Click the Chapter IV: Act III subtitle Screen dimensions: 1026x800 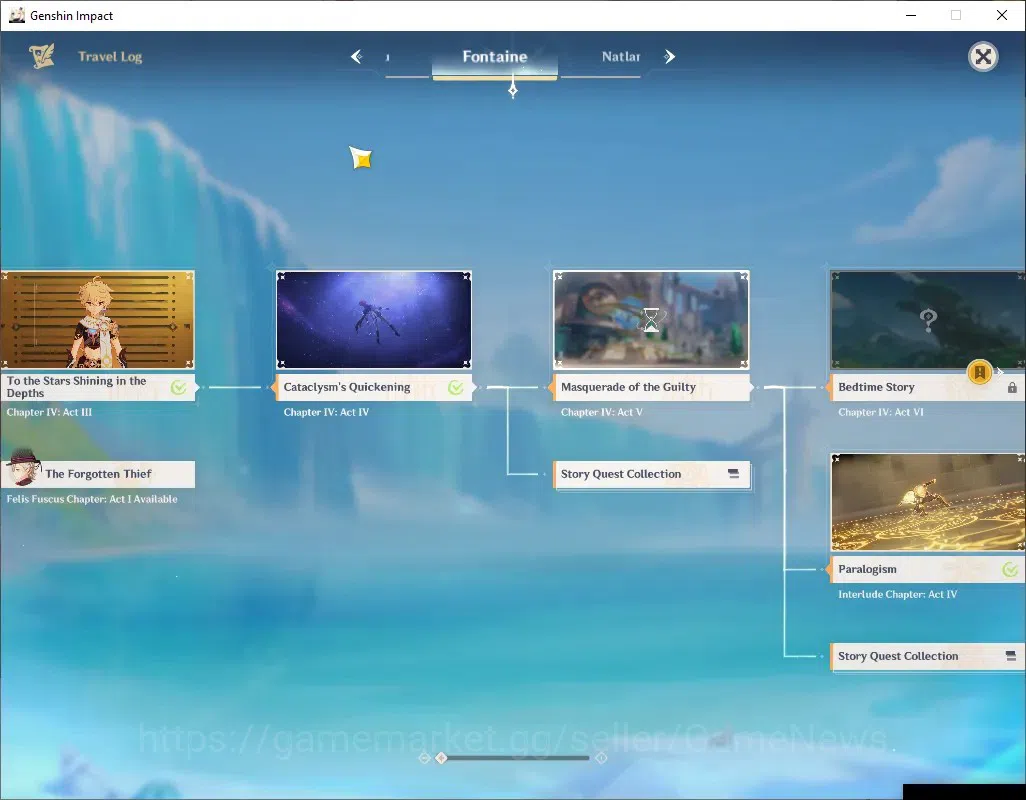click(49, 412)
